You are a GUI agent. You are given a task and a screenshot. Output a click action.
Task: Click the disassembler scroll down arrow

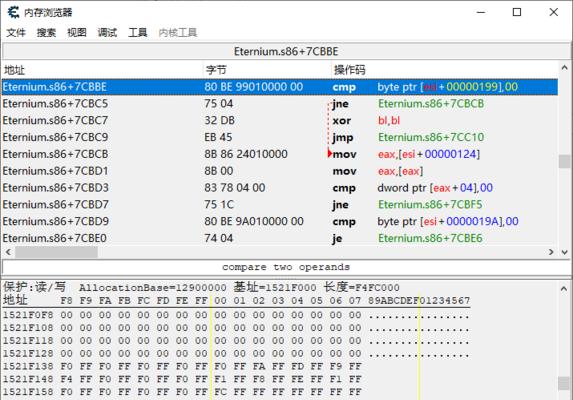[x=564, y=252]
